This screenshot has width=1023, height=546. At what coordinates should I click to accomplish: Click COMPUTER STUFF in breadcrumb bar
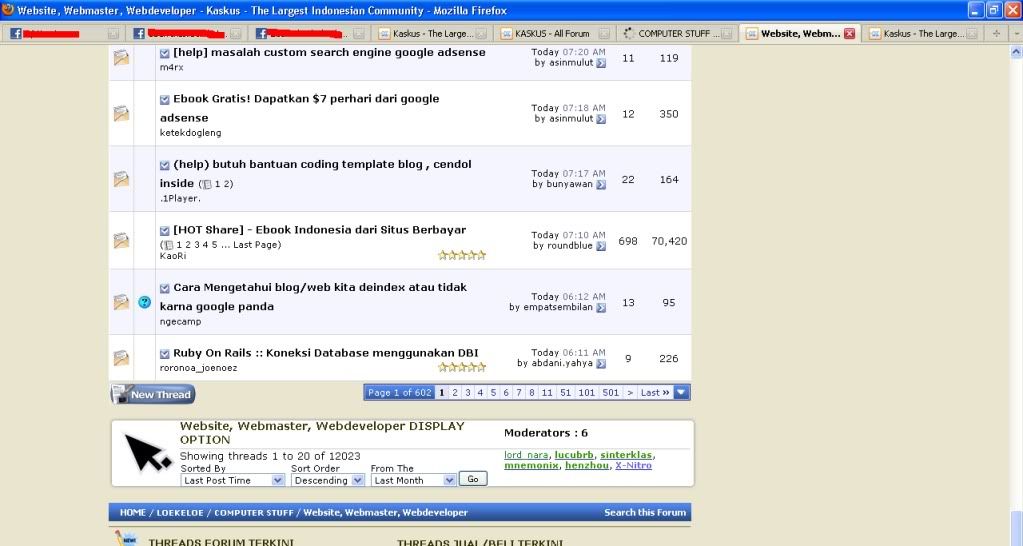click(x=254, y=512)
